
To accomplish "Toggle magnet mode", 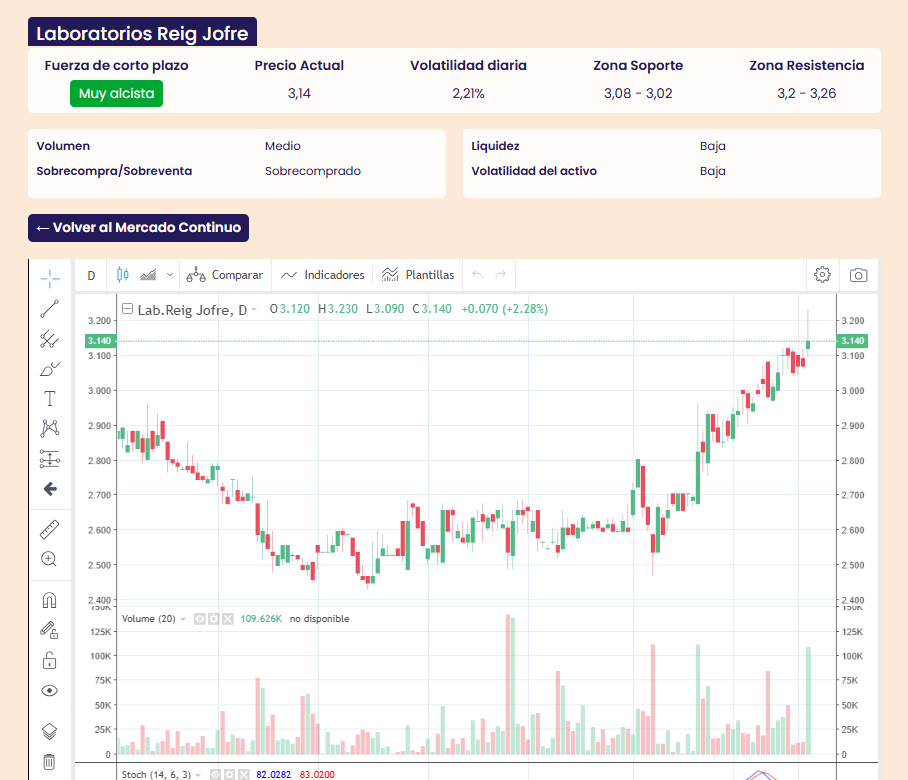I will 50,600.
